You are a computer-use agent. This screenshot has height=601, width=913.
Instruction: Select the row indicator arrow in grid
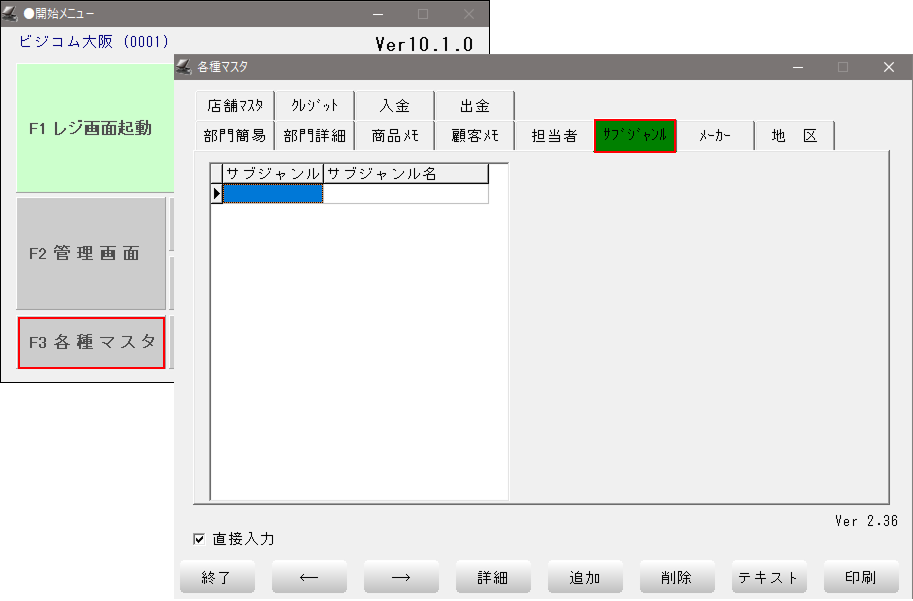[216, 194]
